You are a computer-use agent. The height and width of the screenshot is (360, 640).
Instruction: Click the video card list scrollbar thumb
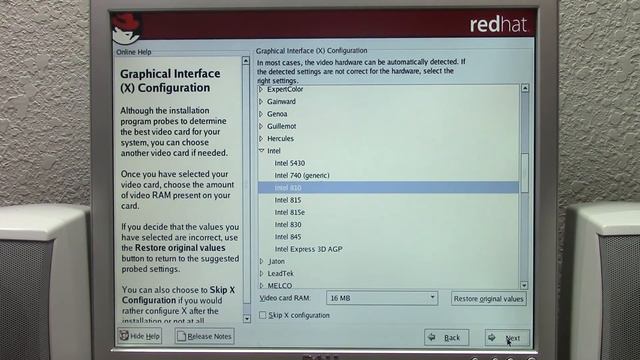pyautogui.click(x=525, y=173)
